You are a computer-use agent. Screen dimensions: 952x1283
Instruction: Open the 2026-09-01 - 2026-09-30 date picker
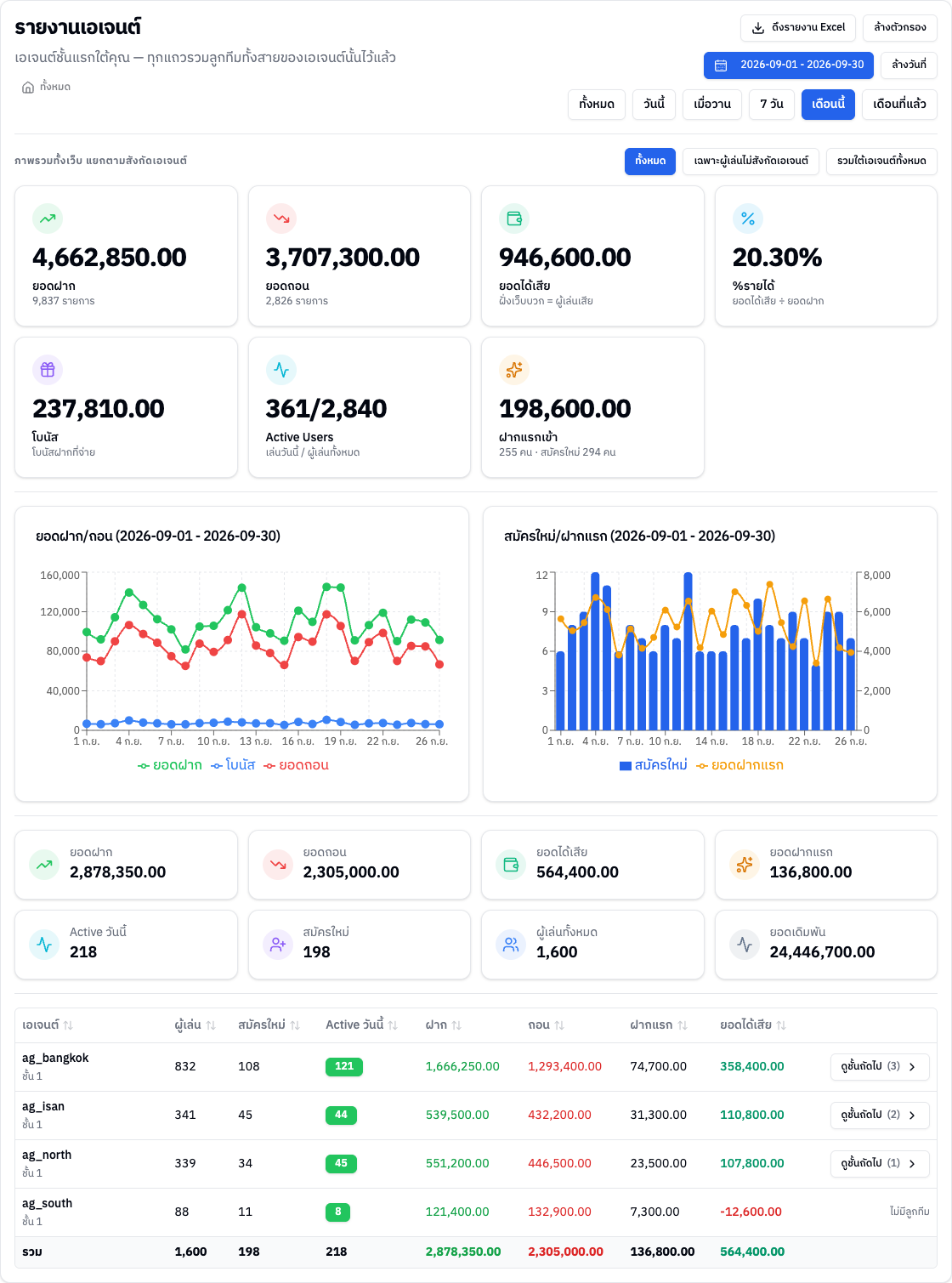[789, 65]
